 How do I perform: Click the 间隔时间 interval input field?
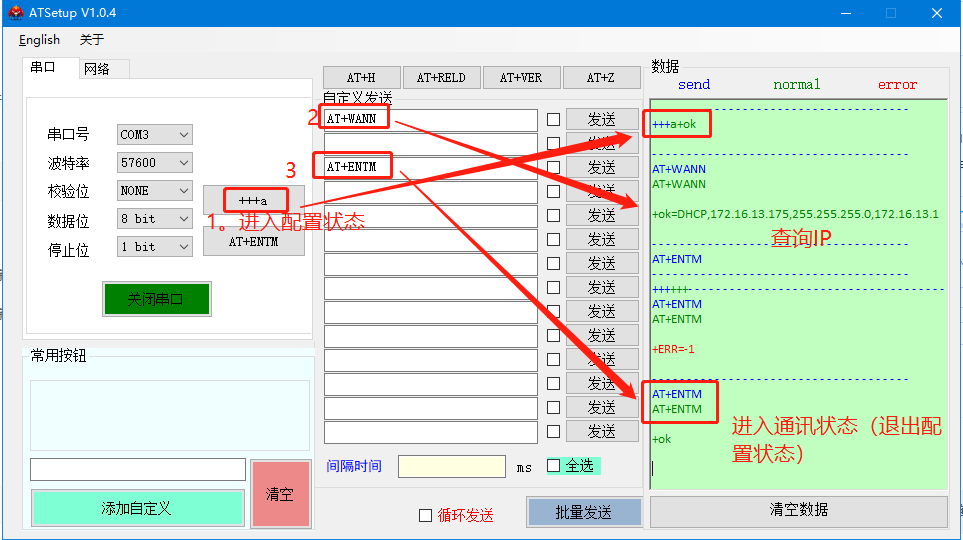(x=451, y=466)
